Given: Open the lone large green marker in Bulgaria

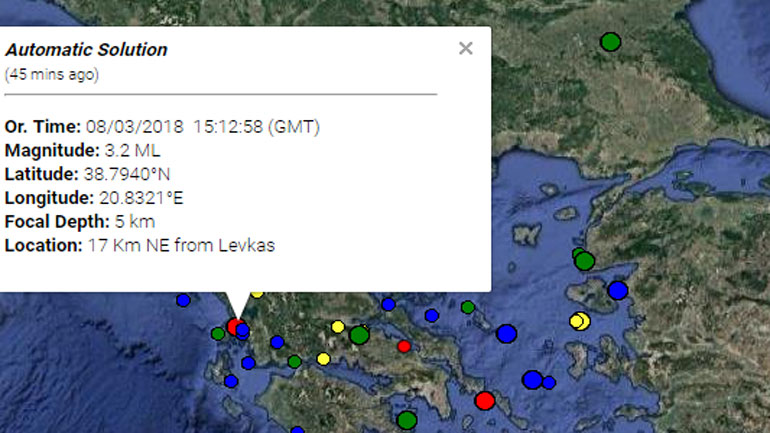Looking at the screenshot, I should click(x=610, y=42).
